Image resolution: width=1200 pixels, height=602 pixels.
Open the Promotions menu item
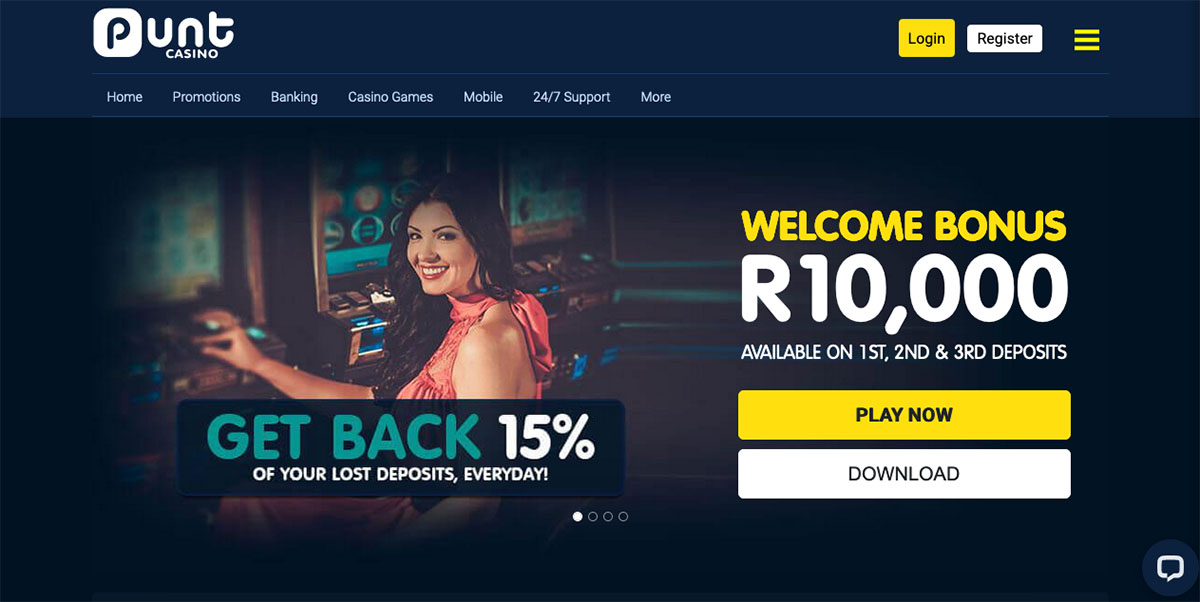[x=206, y=97]
